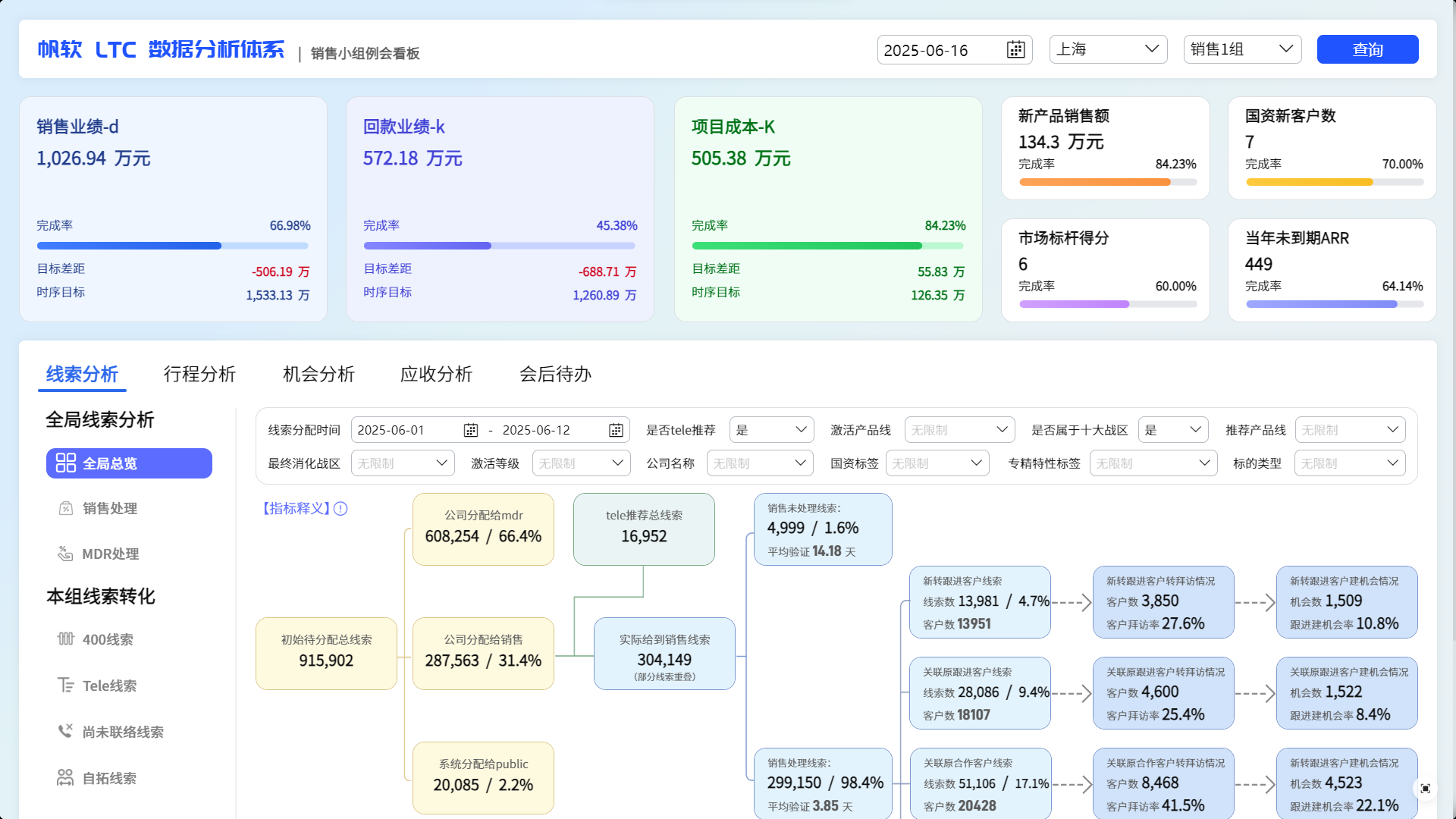Click the fullscreen icon at the bottom right
1456x819 pixels.
[1425, 789]
